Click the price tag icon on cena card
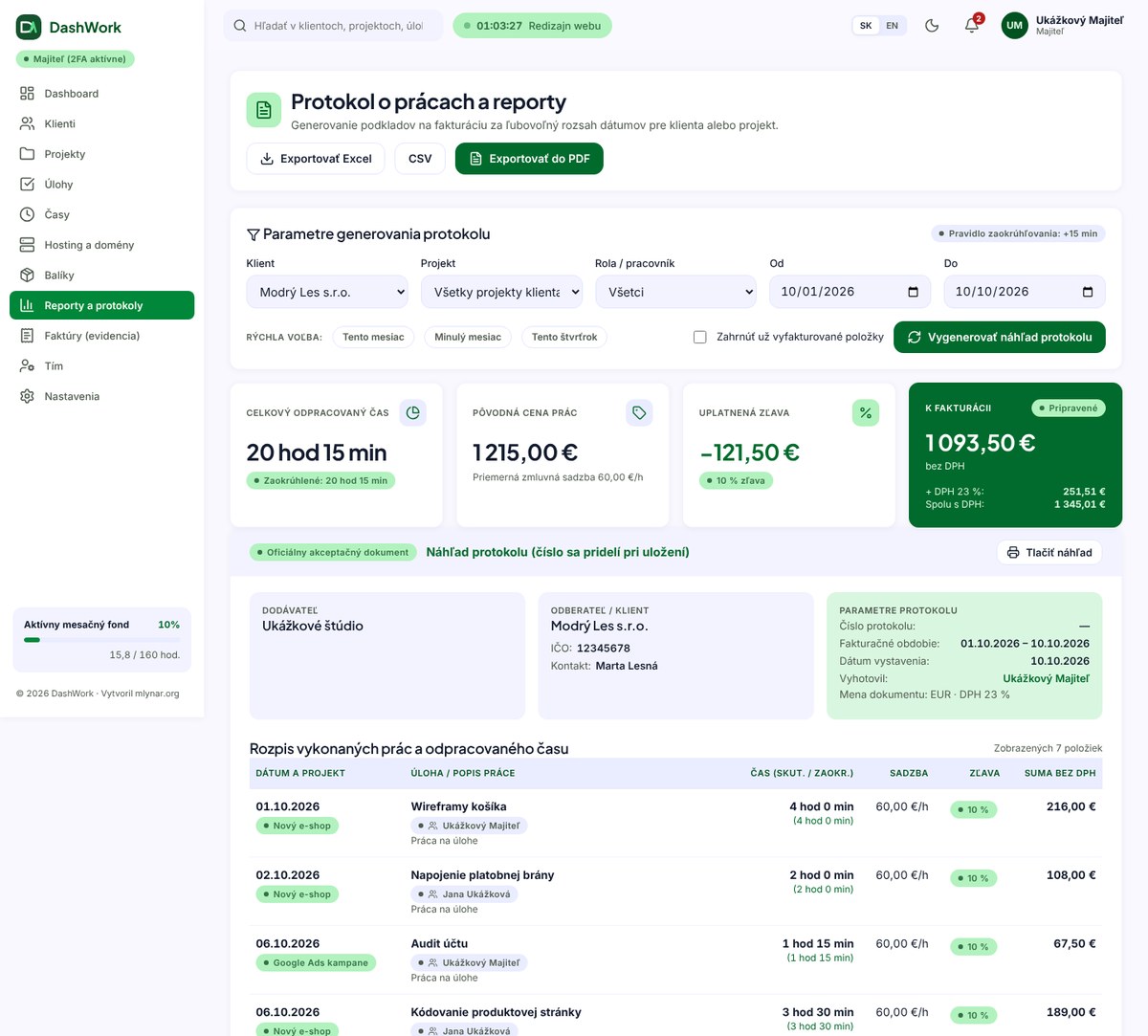The image size is (1148, 1036). pos(639,412)
